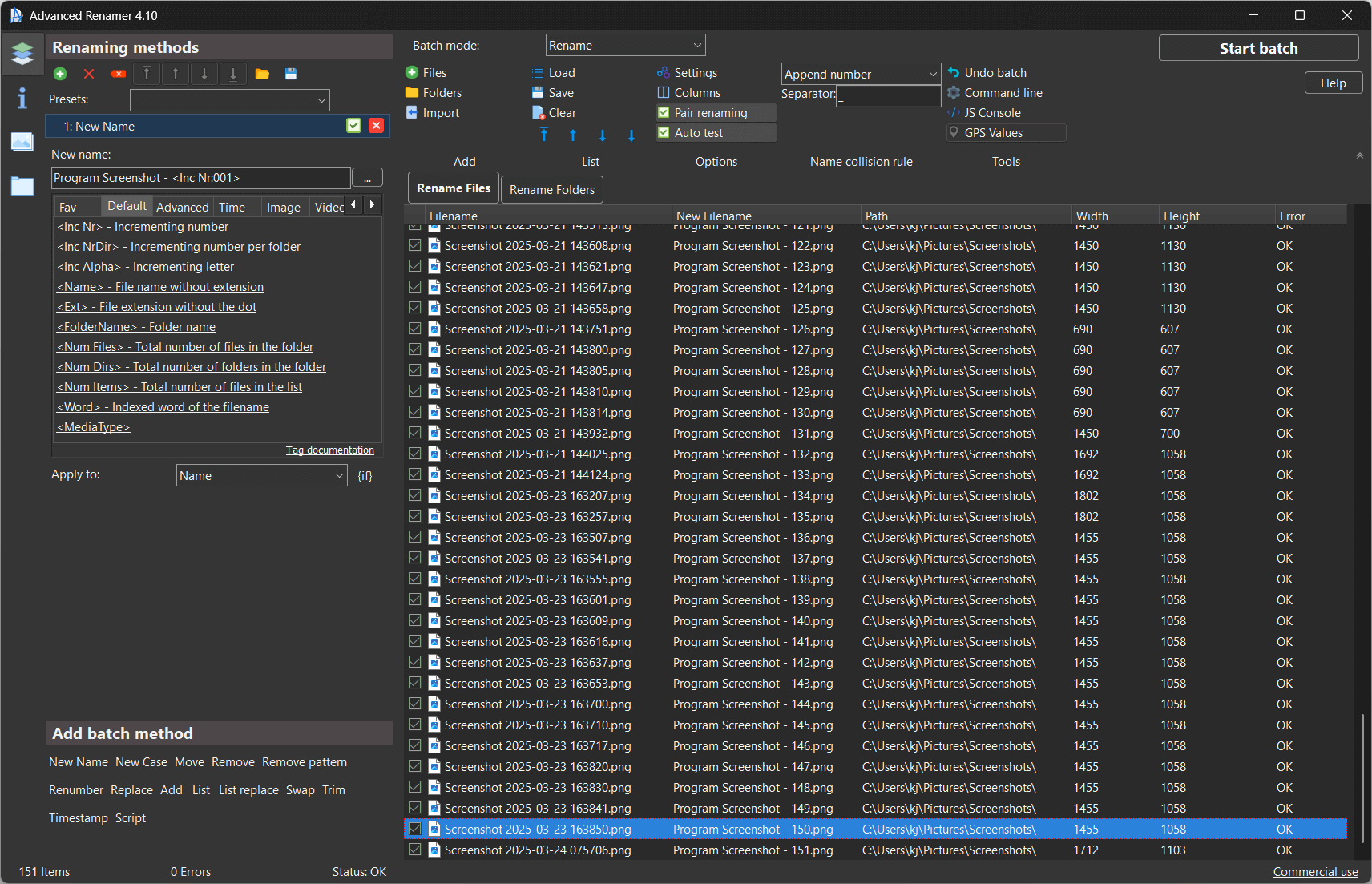
Task: Uncheck Screenshot 2025-03-23 163850.png row
Action: pos(414,829)
